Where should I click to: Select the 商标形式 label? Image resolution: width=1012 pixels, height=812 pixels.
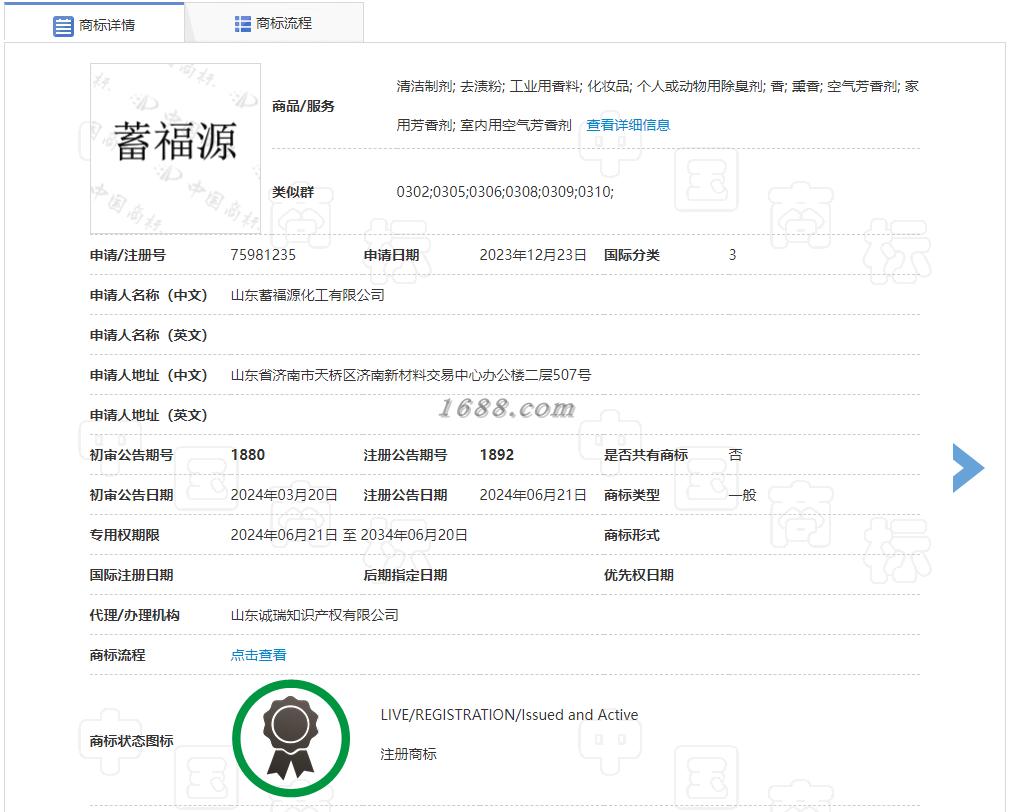pyautogui.click(x=632, y=535)
